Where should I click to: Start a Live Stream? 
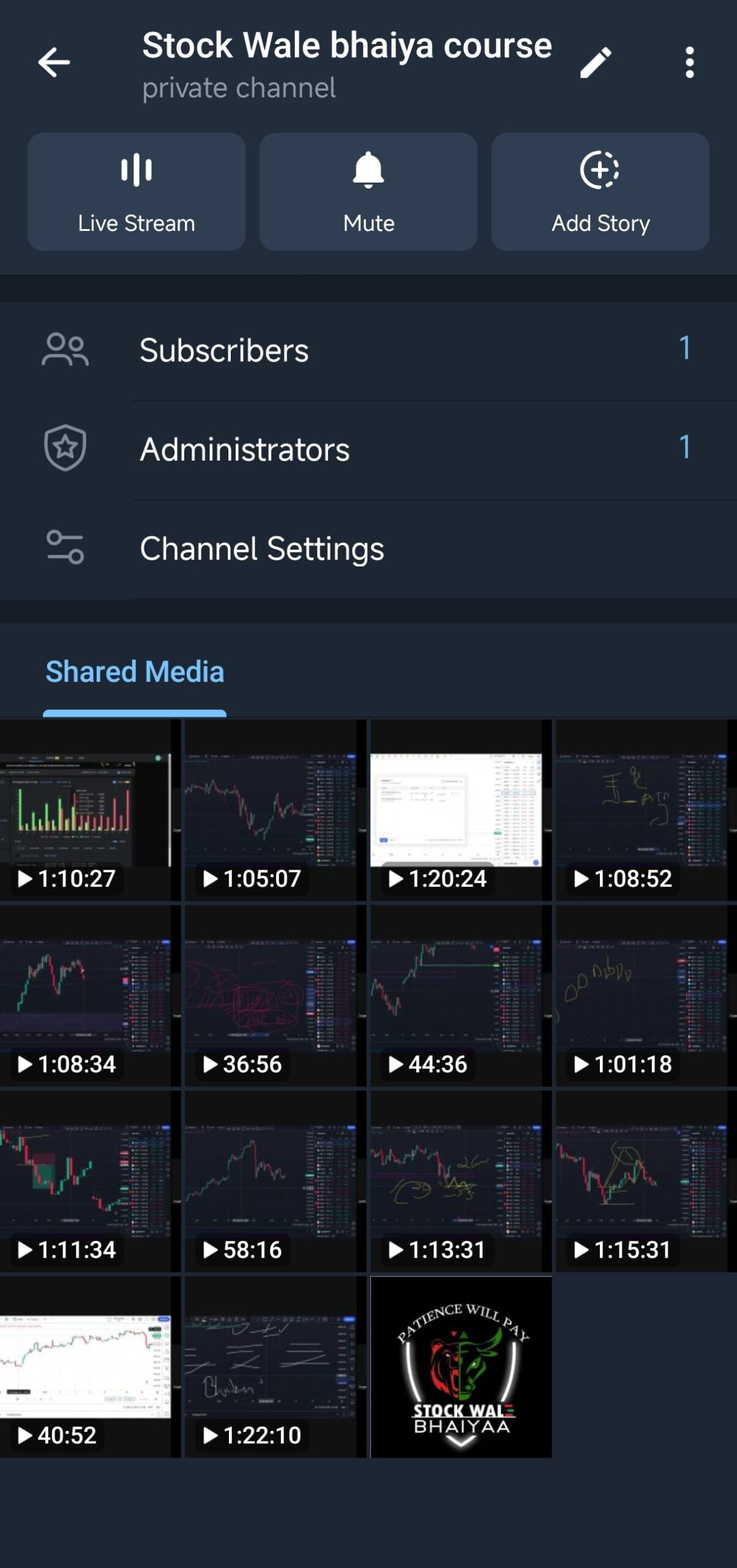[137, 192]
